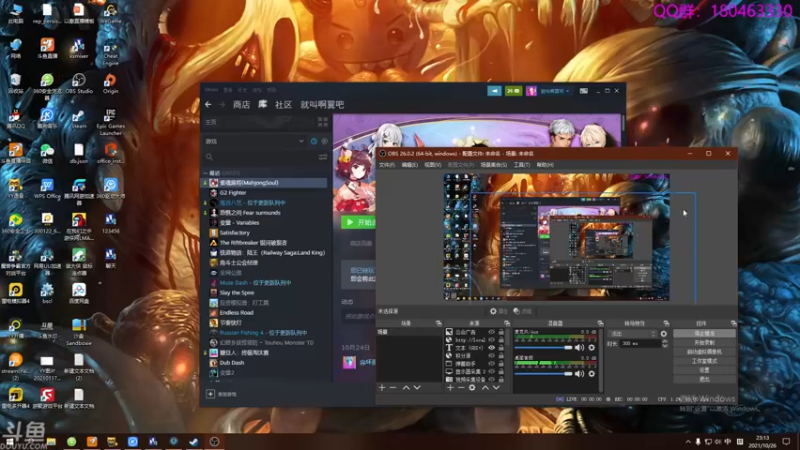Image resolution: width=800 pixels, height=450 pixels.
Task: Open Origin desktop shortcut
Action: (110, 83)
